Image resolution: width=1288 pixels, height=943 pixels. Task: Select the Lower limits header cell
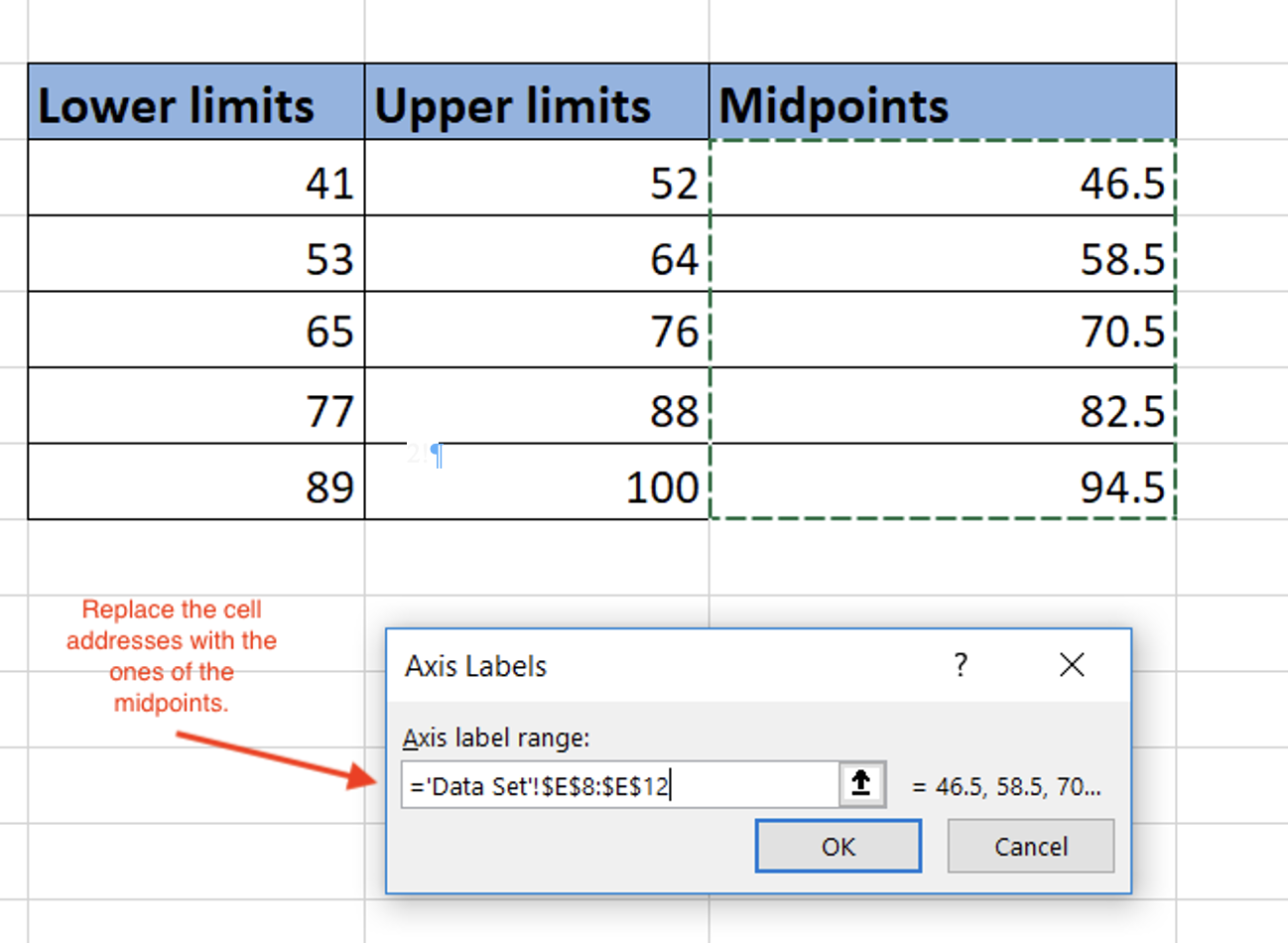[x=196, y=104]
